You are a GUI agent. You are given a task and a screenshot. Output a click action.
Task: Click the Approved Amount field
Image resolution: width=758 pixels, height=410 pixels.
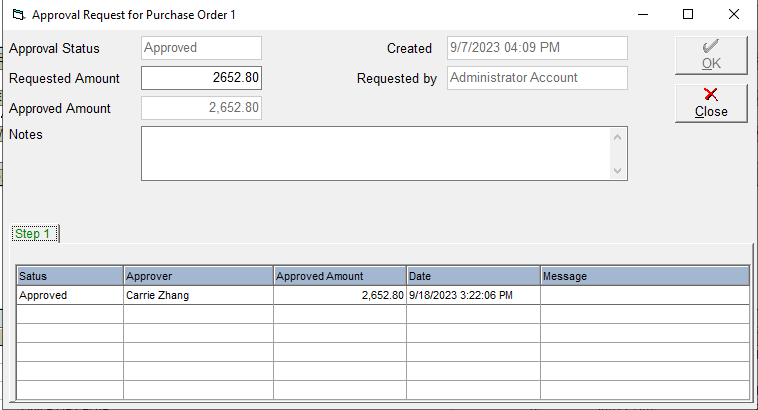(x=201, y=108)
